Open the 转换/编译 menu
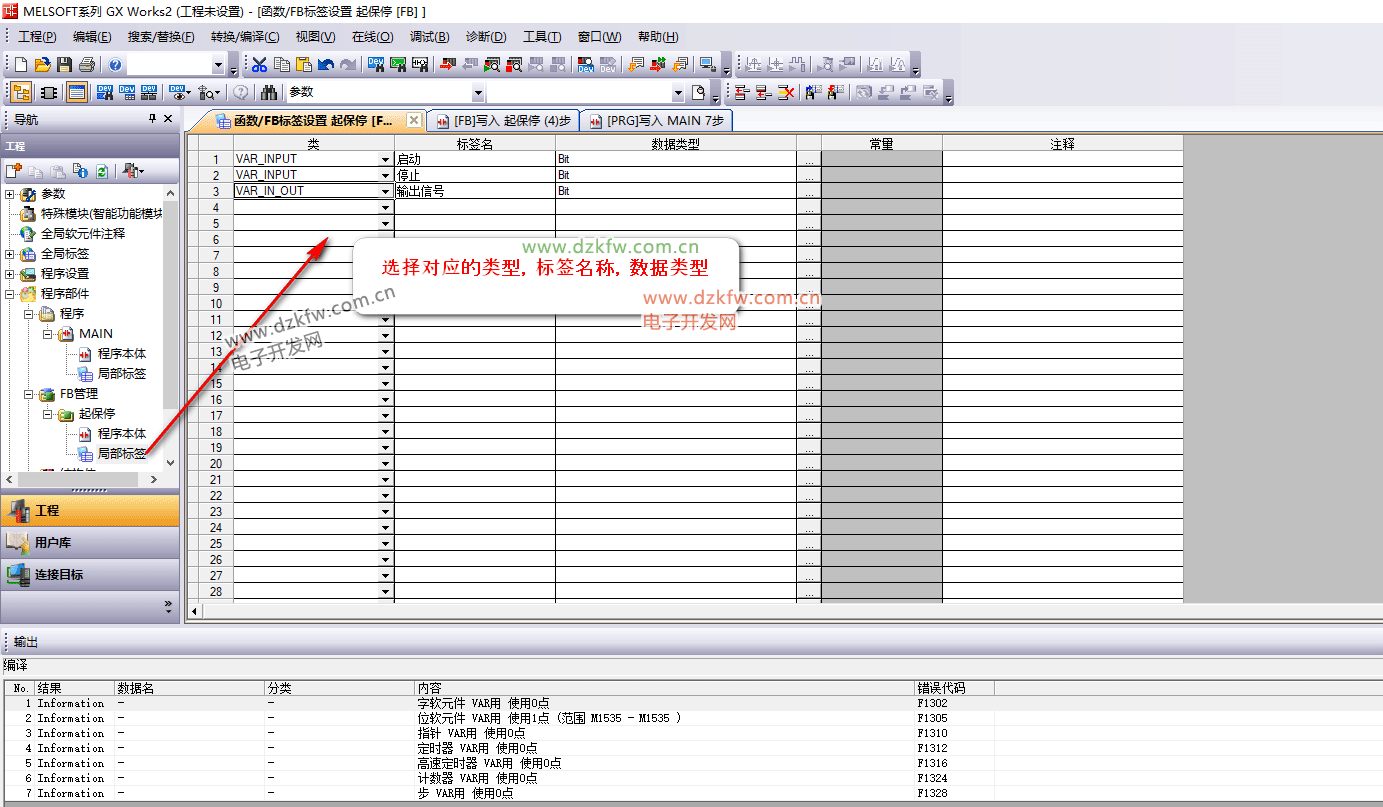The width and height of the screenshot is (1383, 807). 244,37
